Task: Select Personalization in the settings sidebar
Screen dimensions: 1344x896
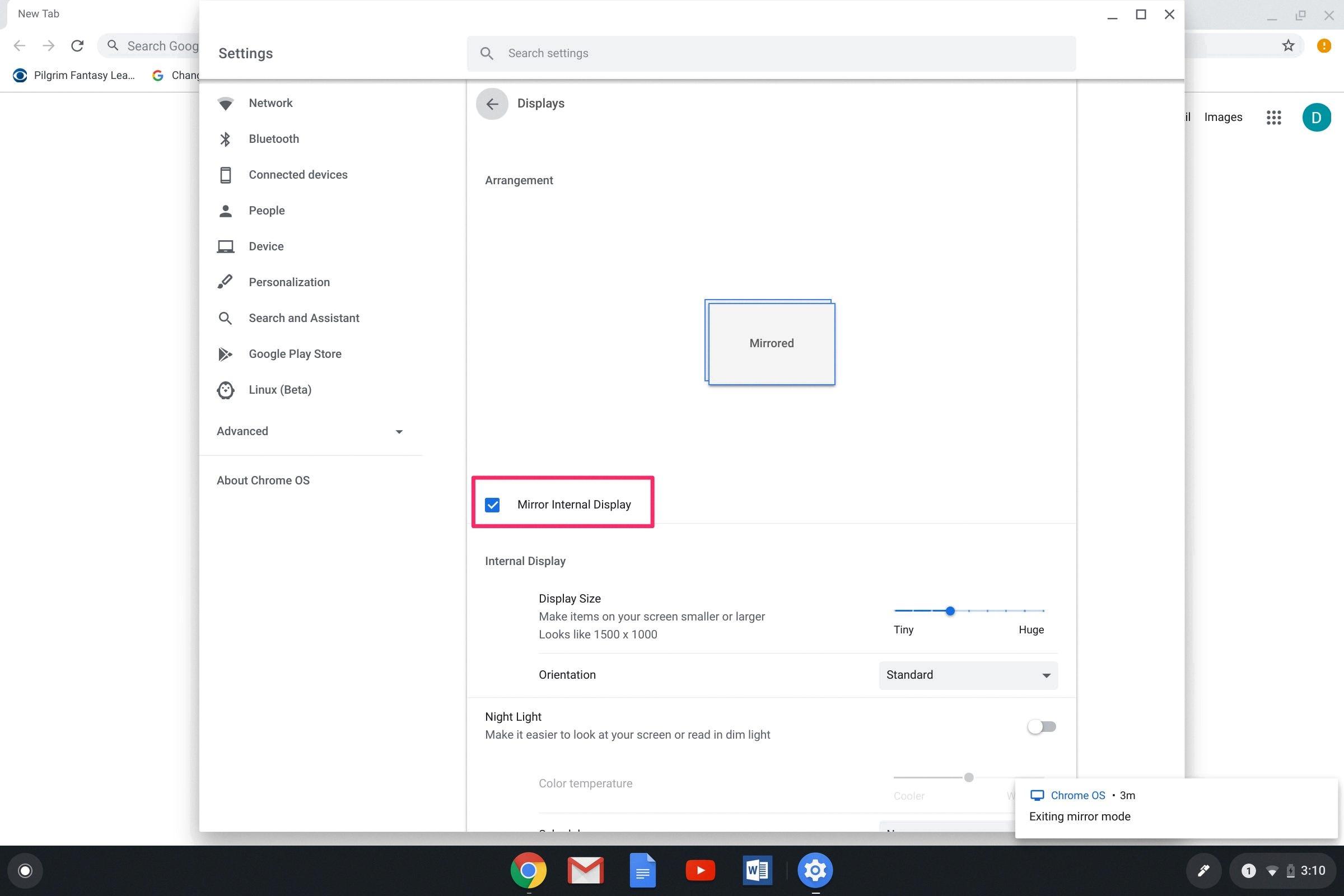Action: click(288, 282)
